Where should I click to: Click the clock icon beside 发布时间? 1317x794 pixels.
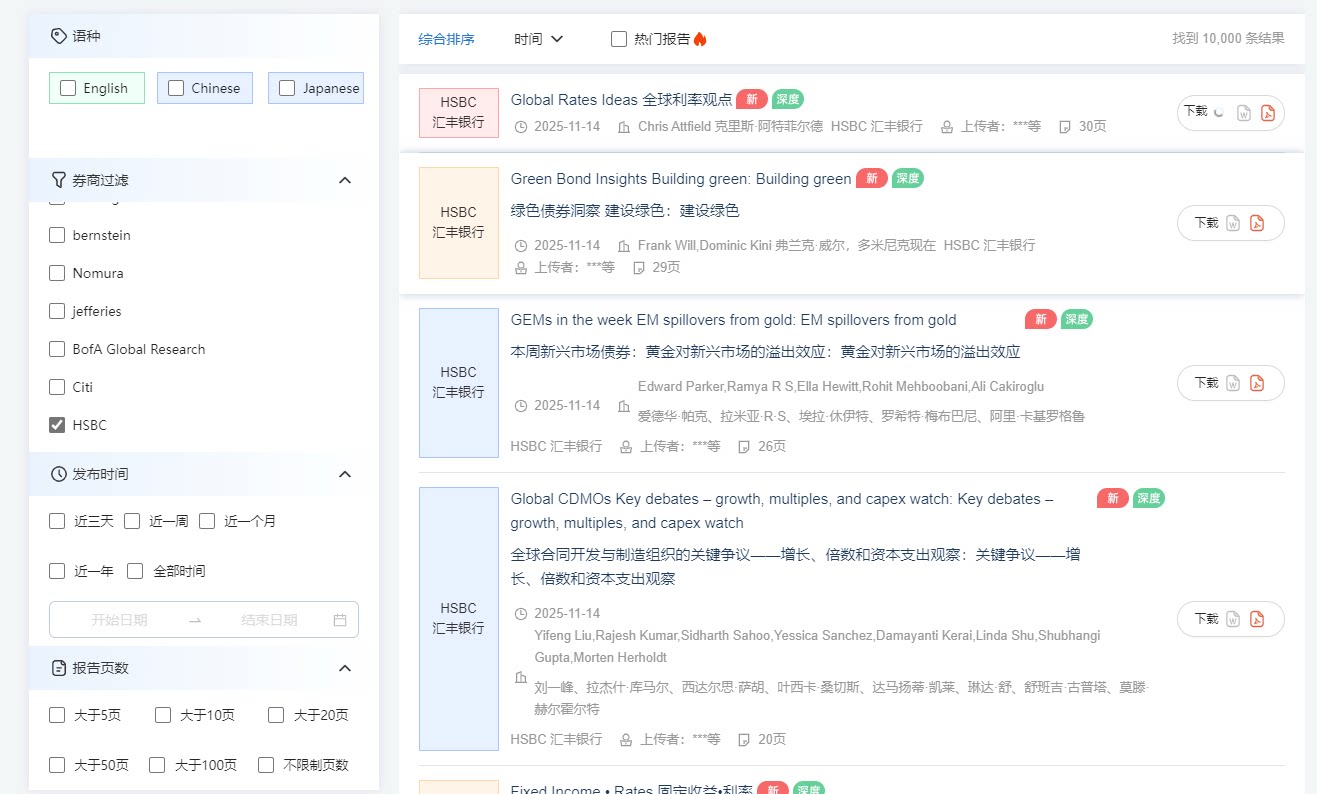click(x=58, y=474)
